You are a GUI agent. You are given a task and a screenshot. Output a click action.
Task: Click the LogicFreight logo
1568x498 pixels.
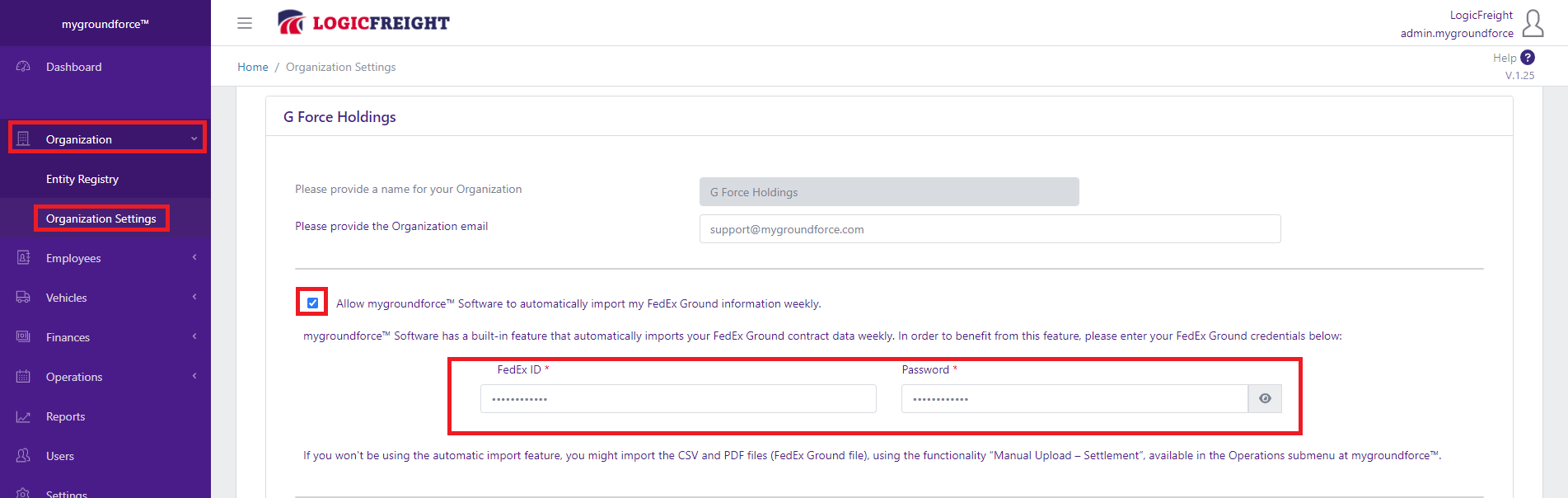coord(363,22)
